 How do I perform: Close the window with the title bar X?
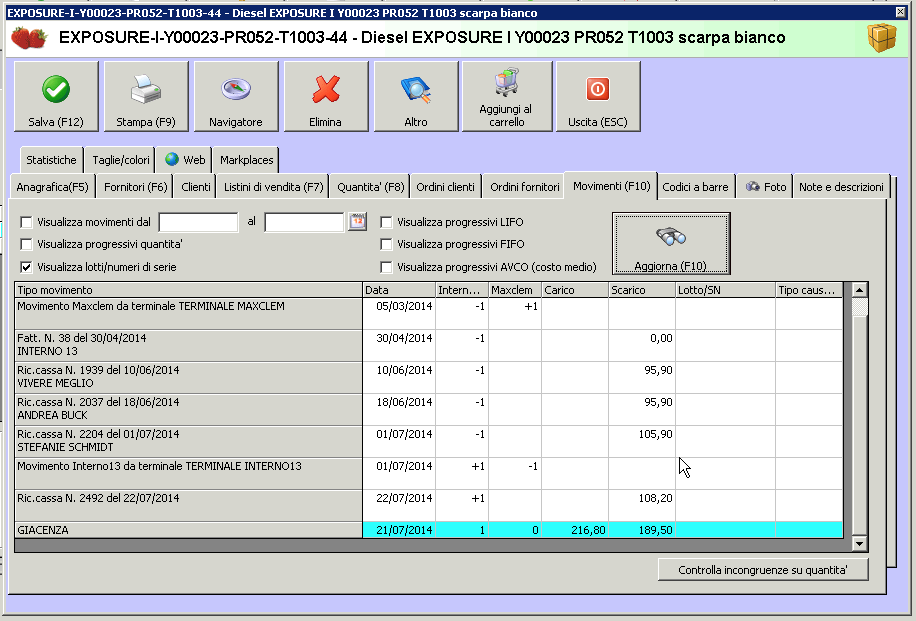point(900,12)
